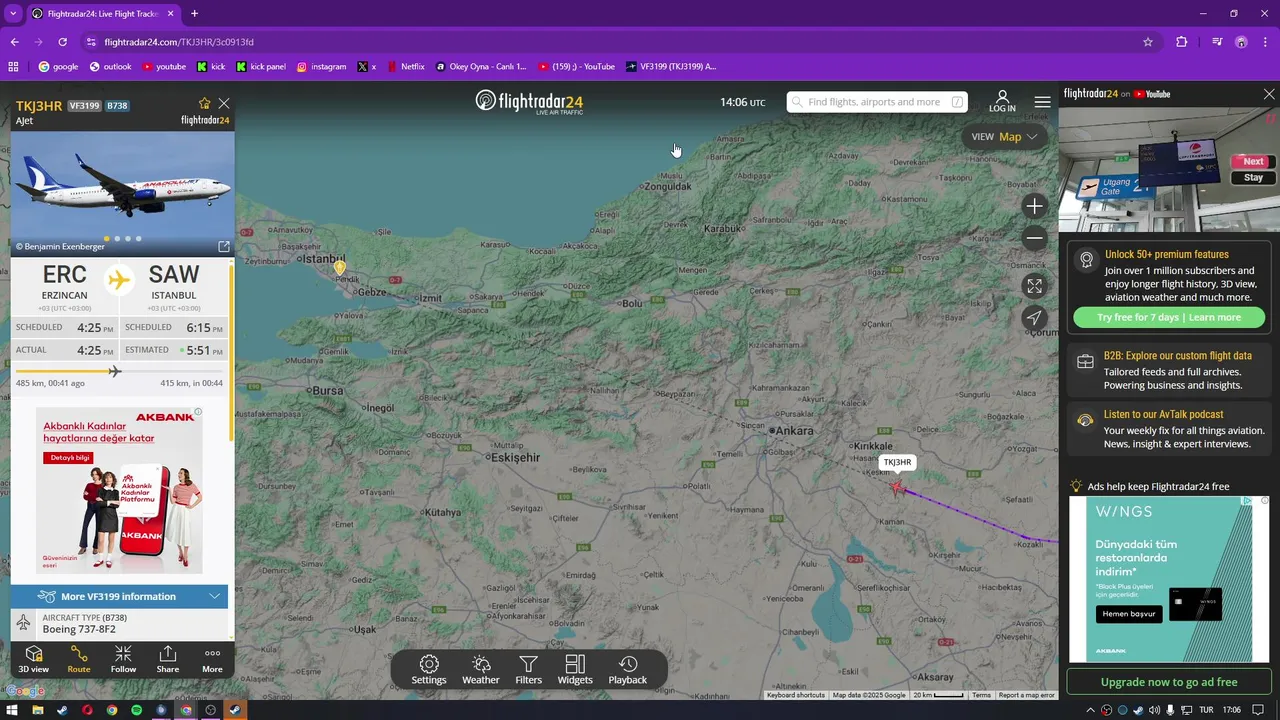Open B2B custom flight data link
Viewport: 1280px width, 720px height.
click(x=1169, y=370)
